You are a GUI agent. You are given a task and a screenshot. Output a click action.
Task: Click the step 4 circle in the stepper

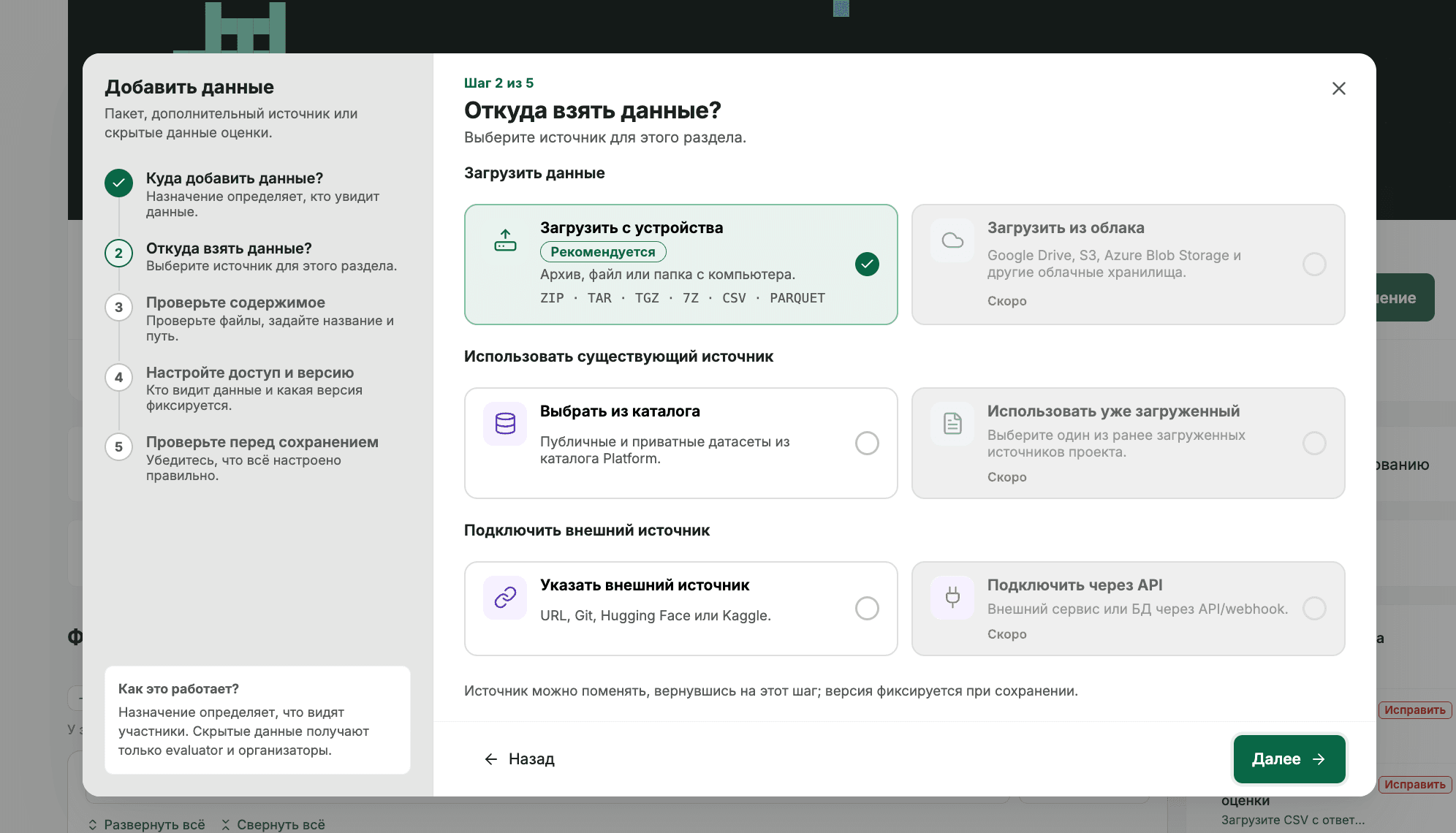point(118,378)
